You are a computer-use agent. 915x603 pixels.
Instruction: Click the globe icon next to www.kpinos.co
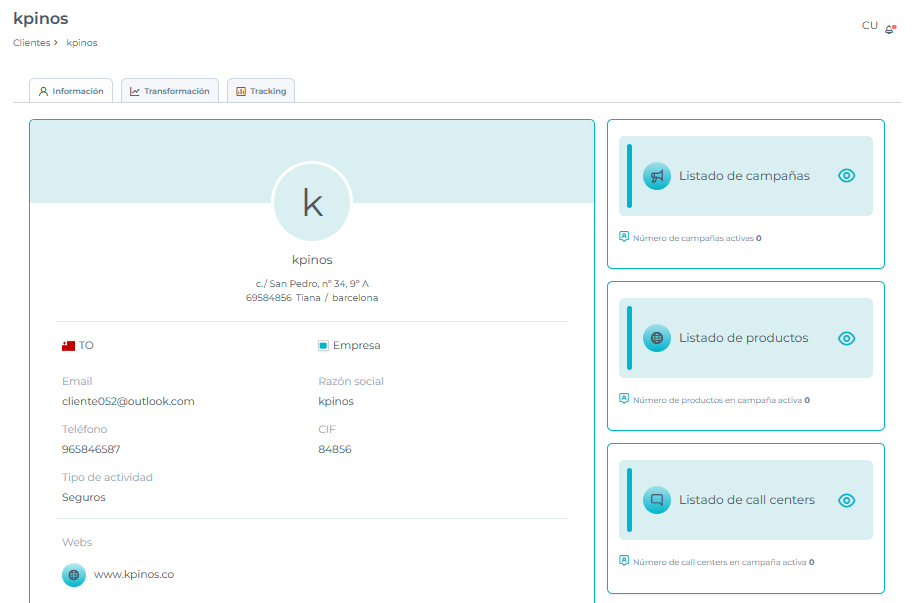(74, 575)
